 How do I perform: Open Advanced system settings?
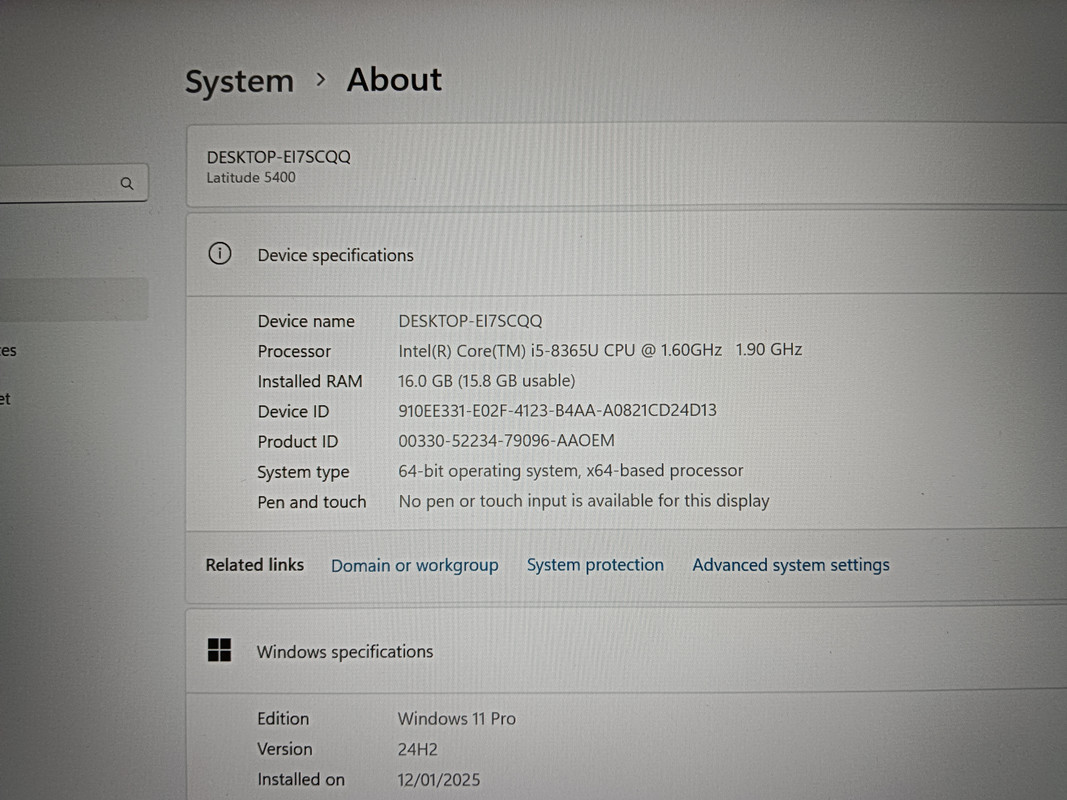[x=790, y=565]
